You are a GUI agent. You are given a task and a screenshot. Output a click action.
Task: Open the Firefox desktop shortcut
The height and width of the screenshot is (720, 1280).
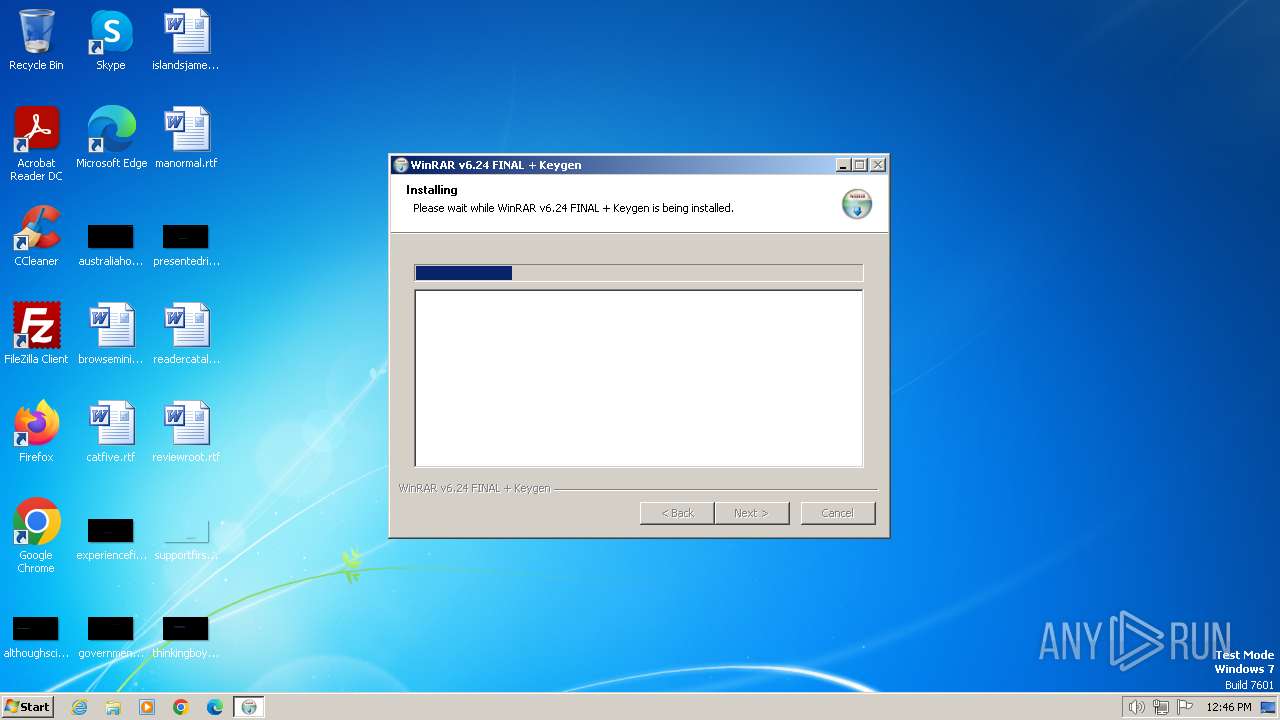[x=36, y=432]
